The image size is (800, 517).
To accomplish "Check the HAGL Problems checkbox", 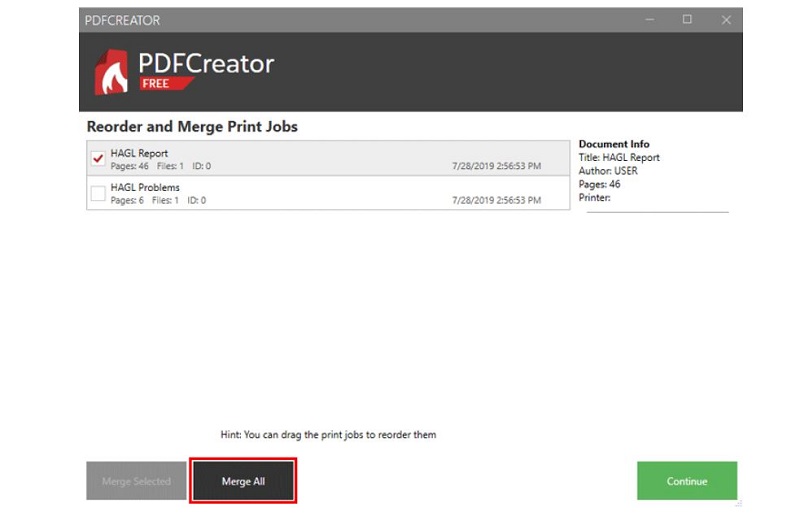I will (98, 193).
